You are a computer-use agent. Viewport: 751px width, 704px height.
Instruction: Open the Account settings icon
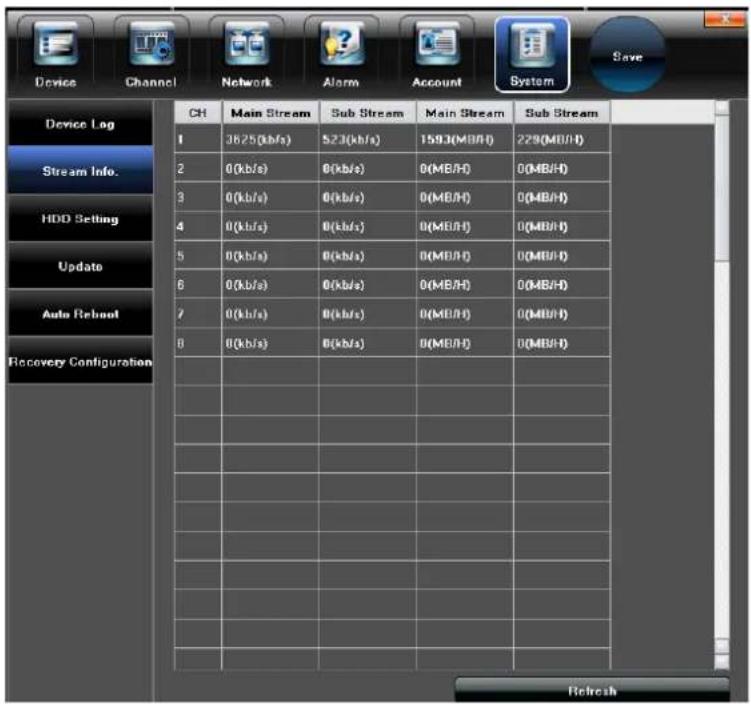437,55
